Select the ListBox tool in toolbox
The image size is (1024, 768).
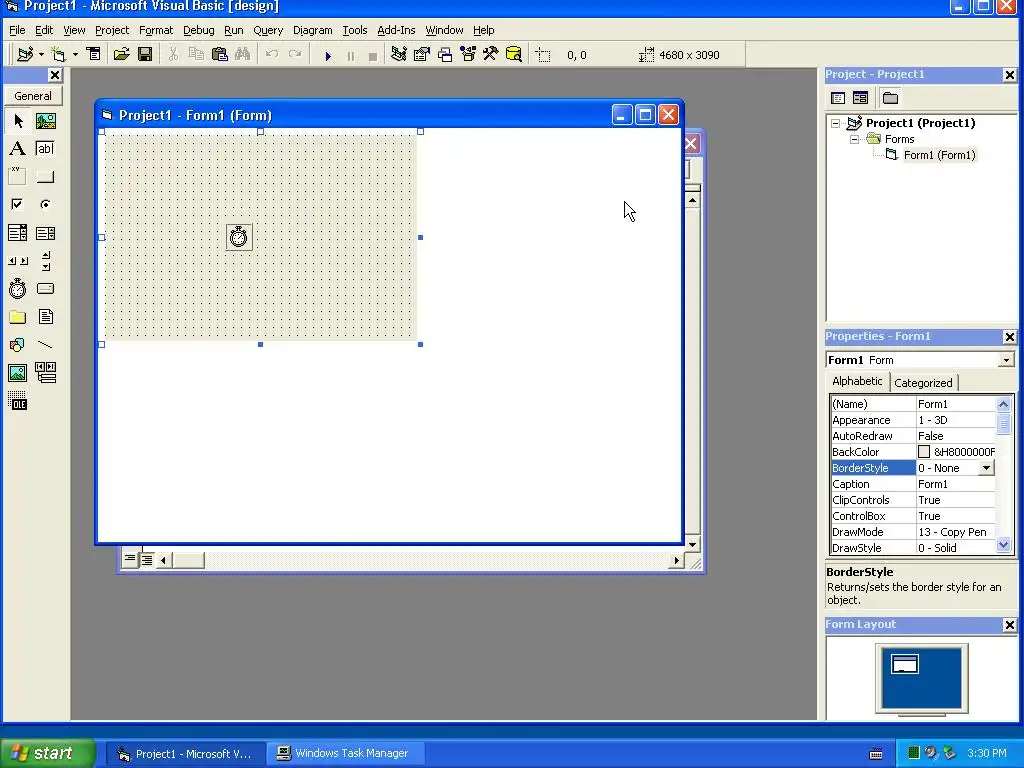tap(46, 232)
